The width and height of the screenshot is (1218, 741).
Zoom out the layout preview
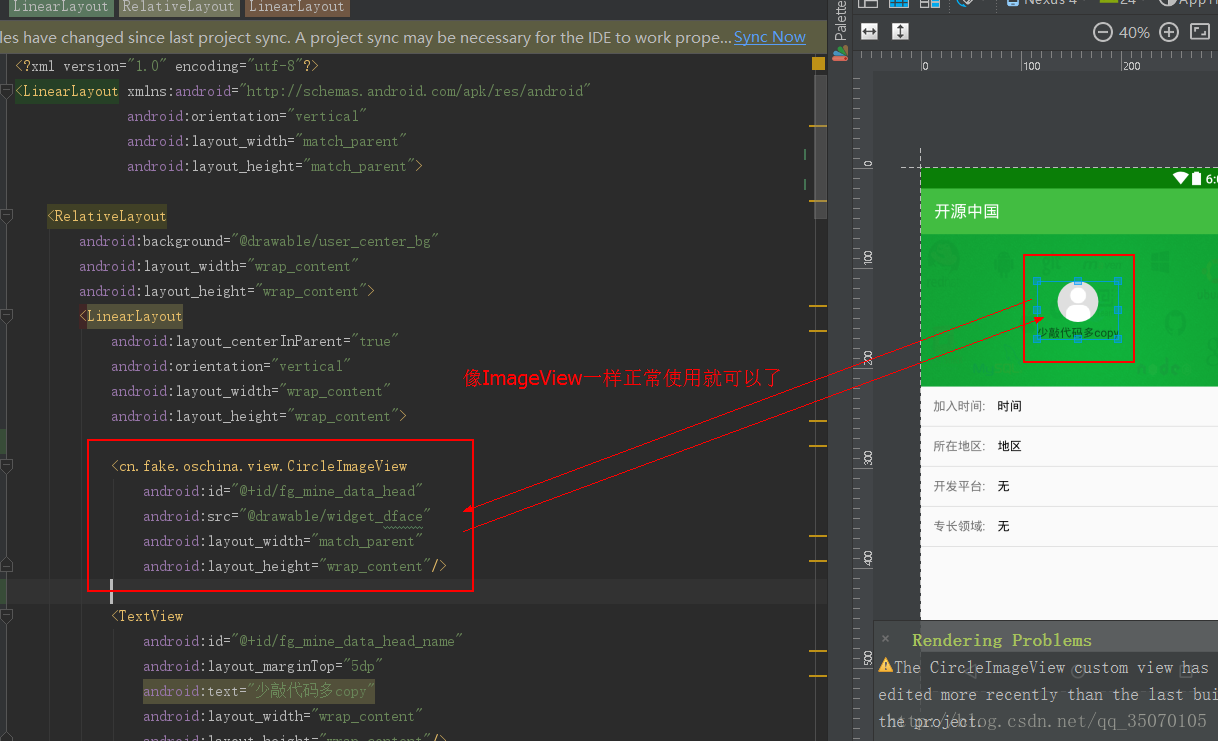[x=1103, y=32]
